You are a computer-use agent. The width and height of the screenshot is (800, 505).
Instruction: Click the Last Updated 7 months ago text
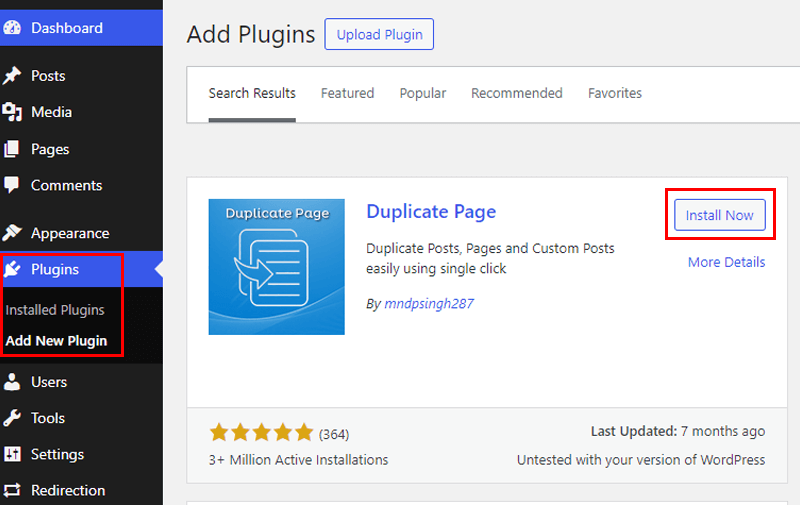678,431
